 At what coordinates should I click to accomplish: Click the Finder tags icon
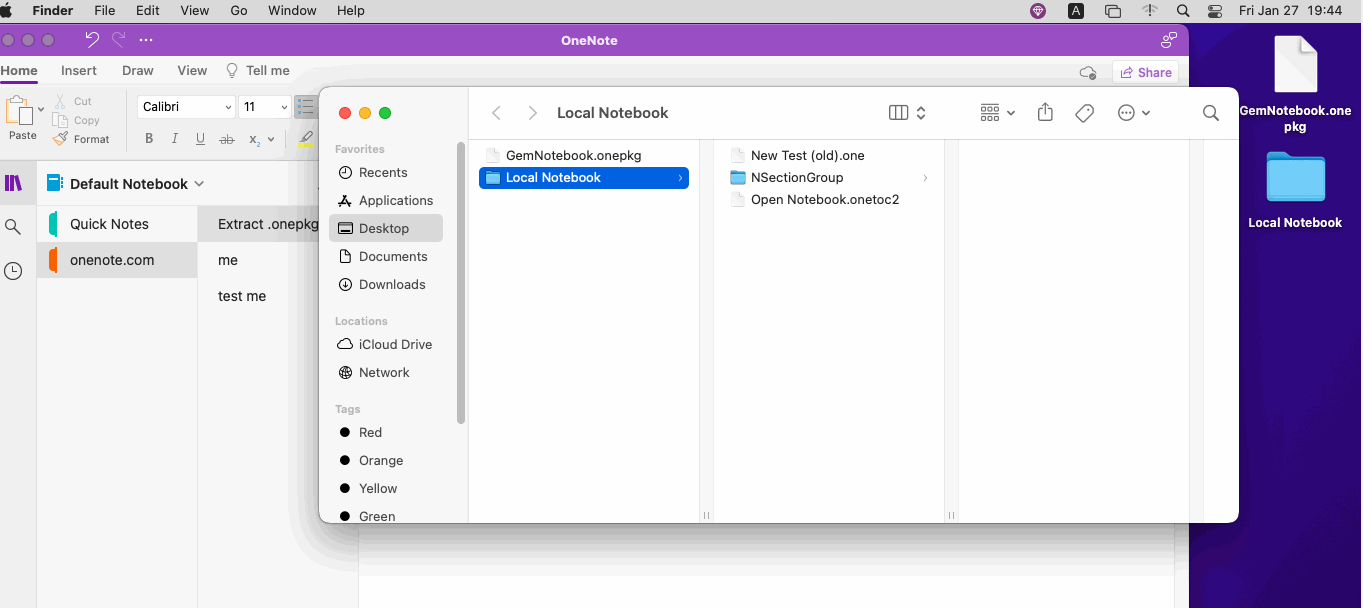pyautogui.click(x=1084, y=113)
